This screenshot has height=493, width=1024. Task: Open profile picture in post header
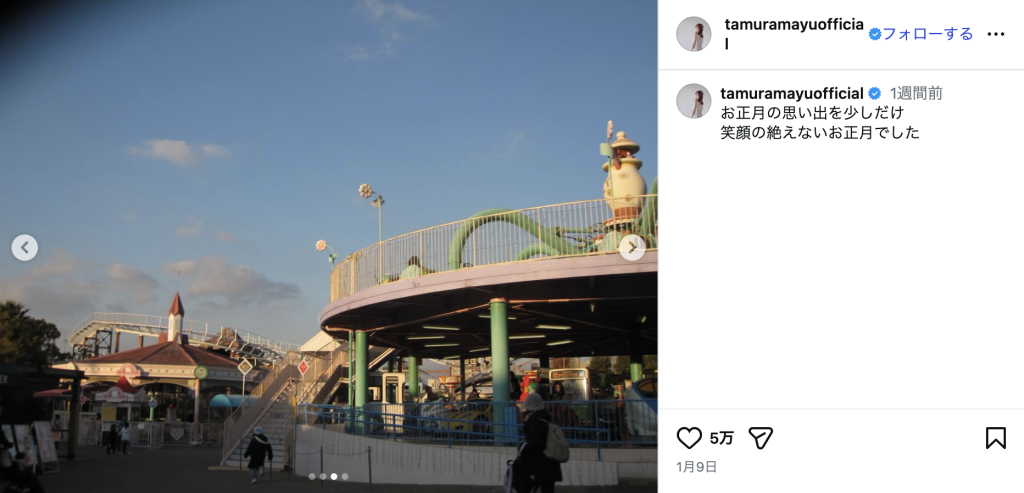tap(694, 34)
